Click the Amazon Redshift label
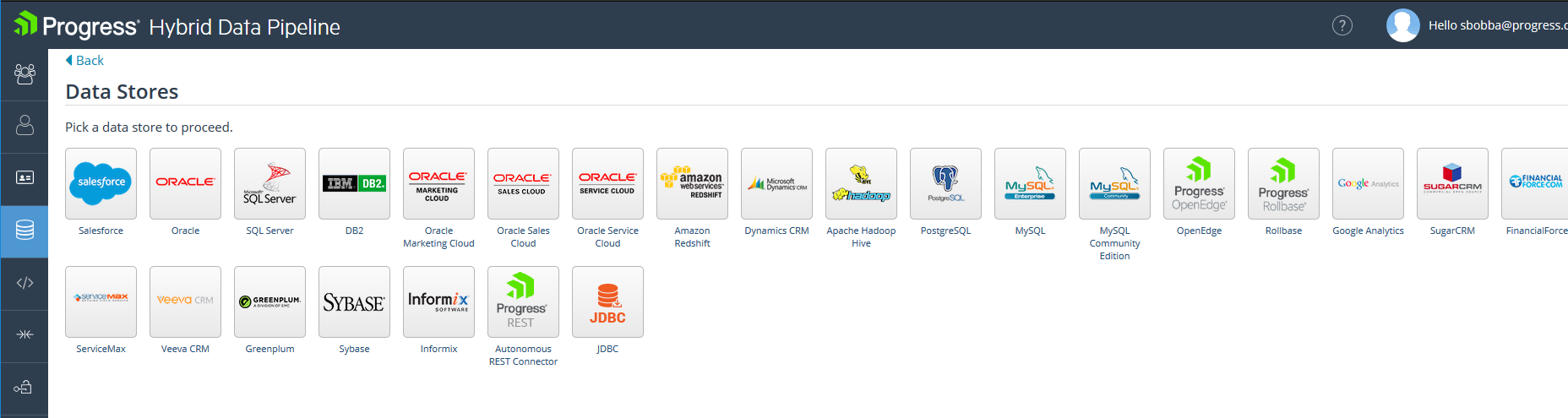Image resolution: width=1568 pixels, height=418 pixels. [692, 236]
